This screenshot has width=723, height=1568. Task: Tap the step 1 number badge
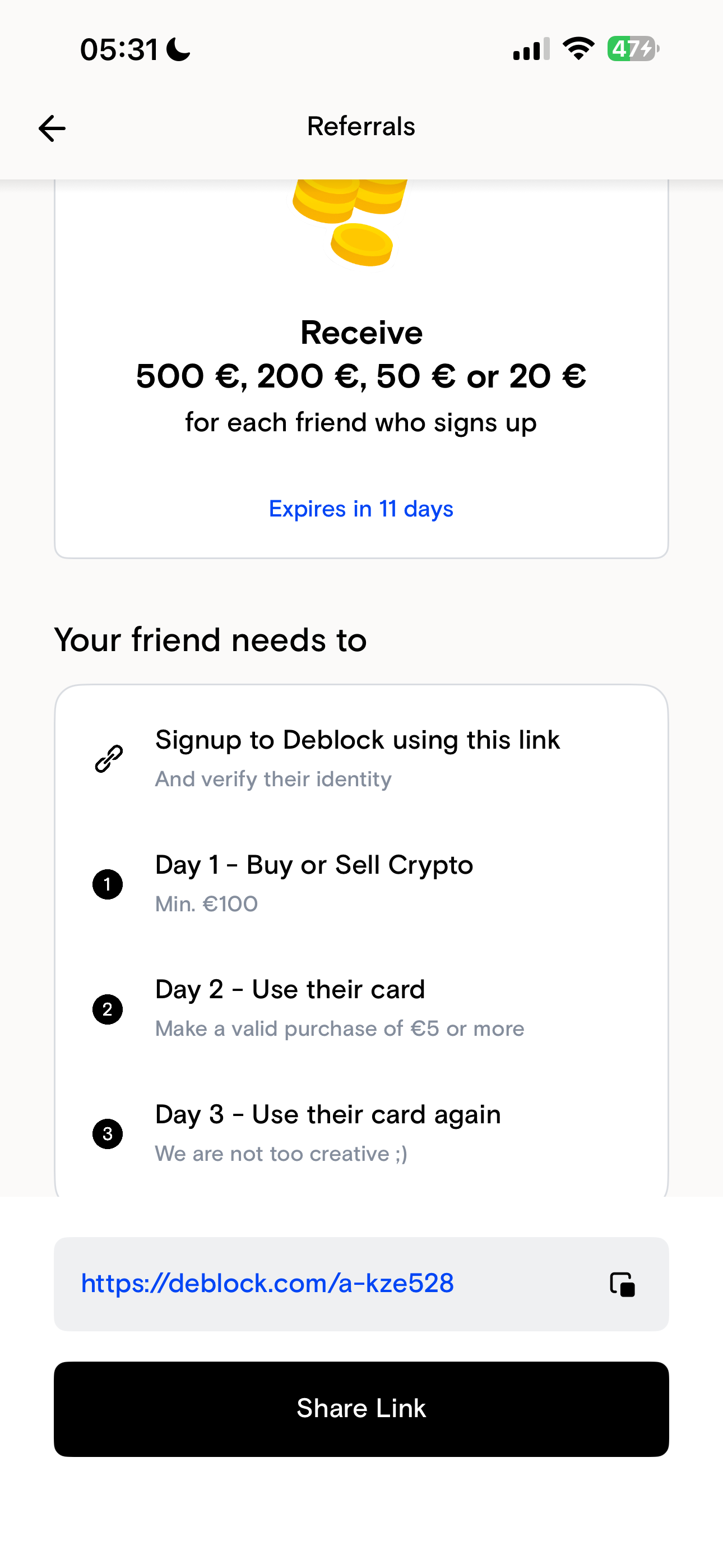108,884
